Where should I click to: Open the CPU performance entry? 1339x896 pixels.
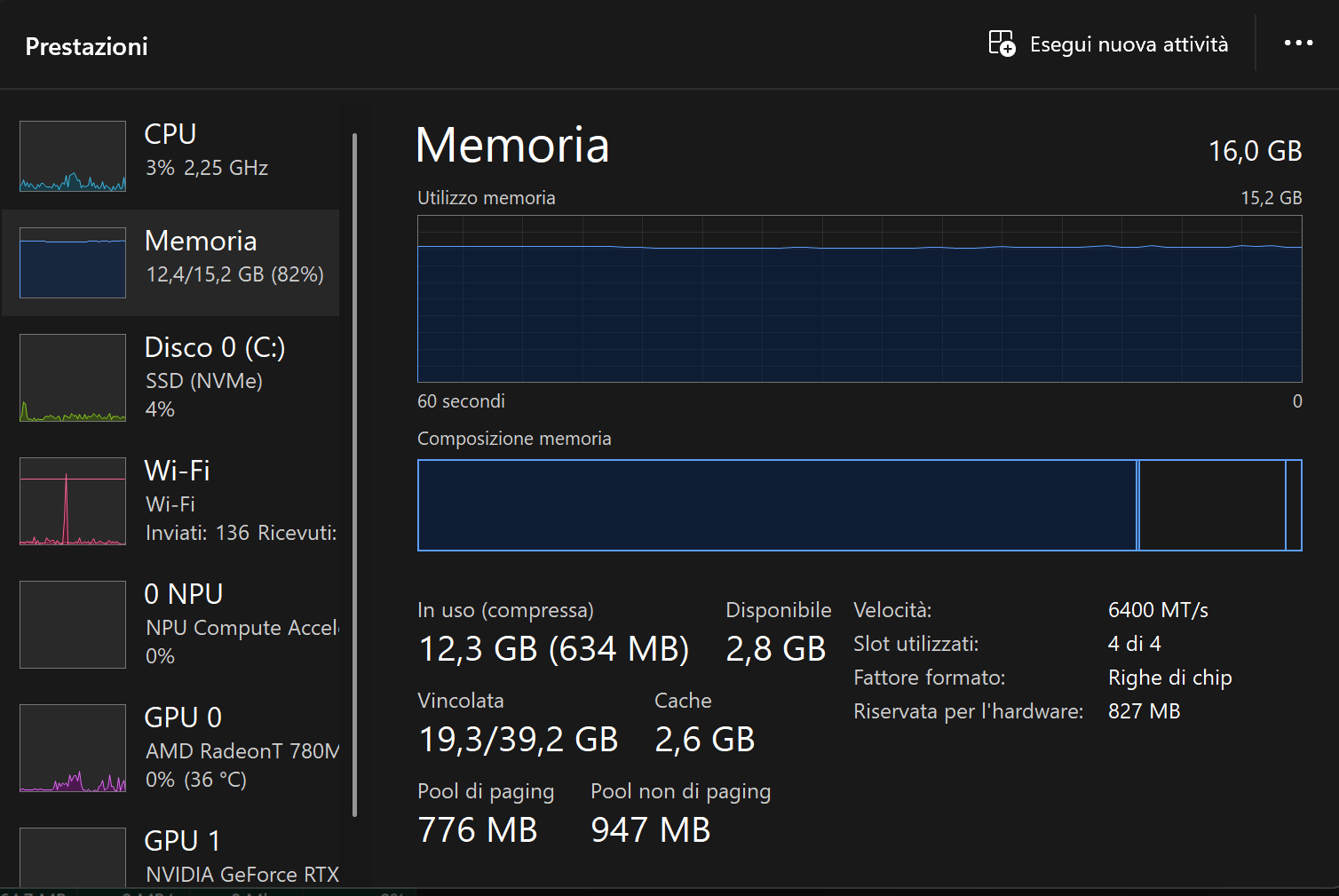click(206, 150)
